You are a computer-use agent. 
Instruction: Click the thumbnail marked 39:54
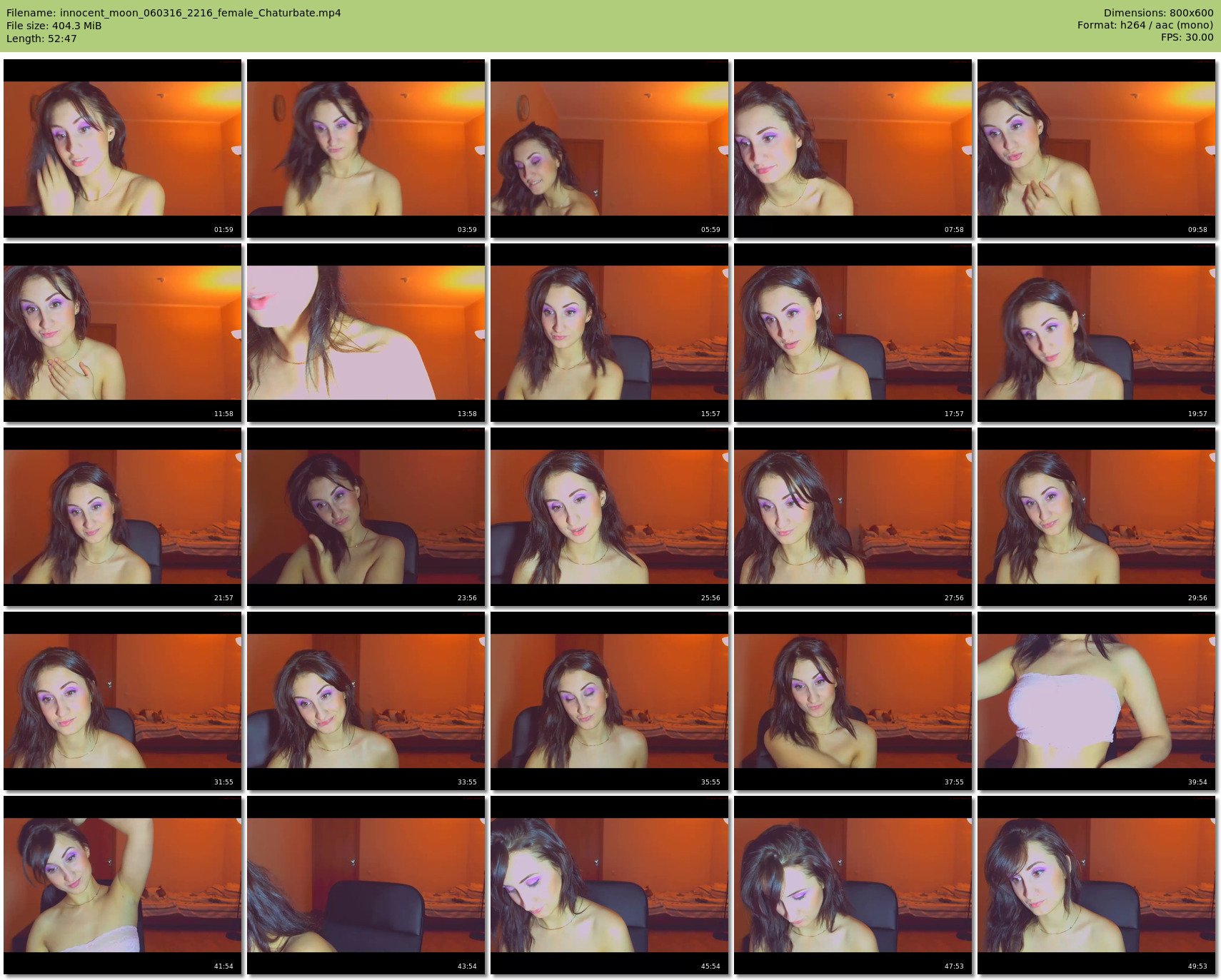click(x=1097, y=701)
